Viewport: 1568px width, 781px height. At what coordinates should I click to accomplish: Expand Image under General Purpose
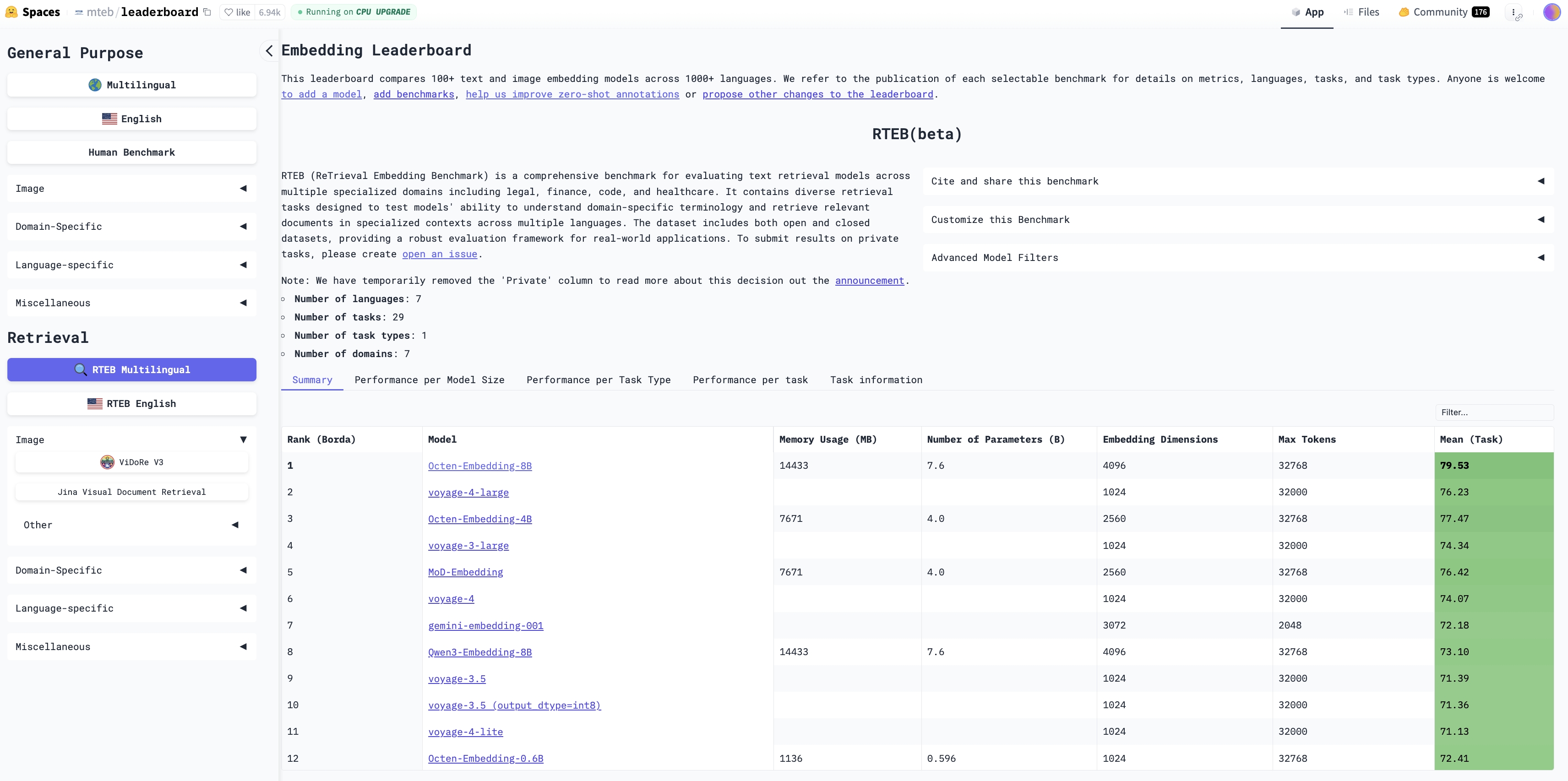pos(131,189)
